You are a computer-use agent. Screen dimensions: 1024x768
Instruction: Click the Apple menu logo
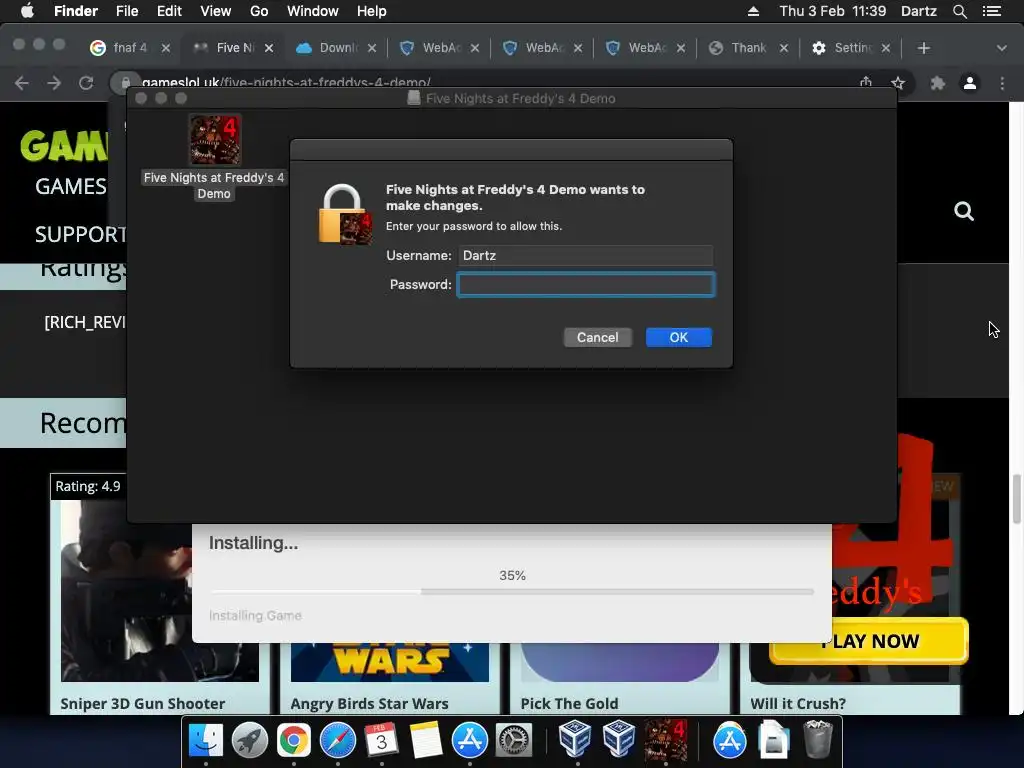click(x=27, y=11)
